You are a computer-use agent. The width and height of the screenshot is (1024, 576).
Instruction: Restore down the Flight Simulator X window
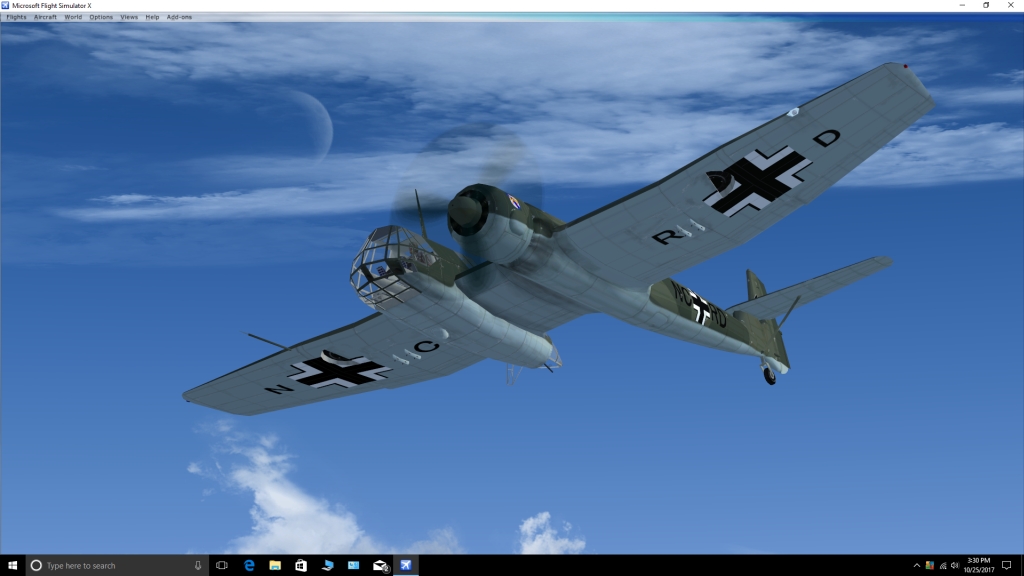(x=986, y=5)
